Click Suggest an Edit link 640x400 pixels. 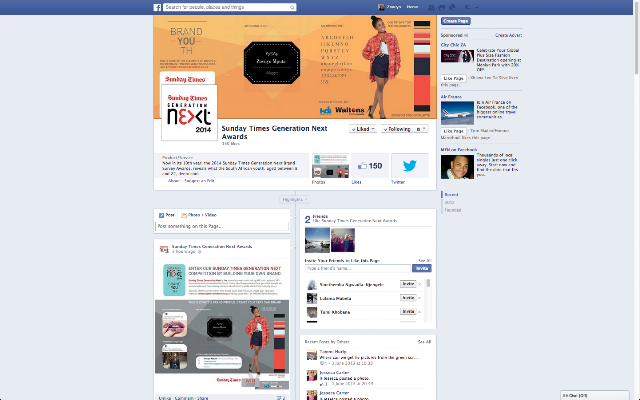199,181
